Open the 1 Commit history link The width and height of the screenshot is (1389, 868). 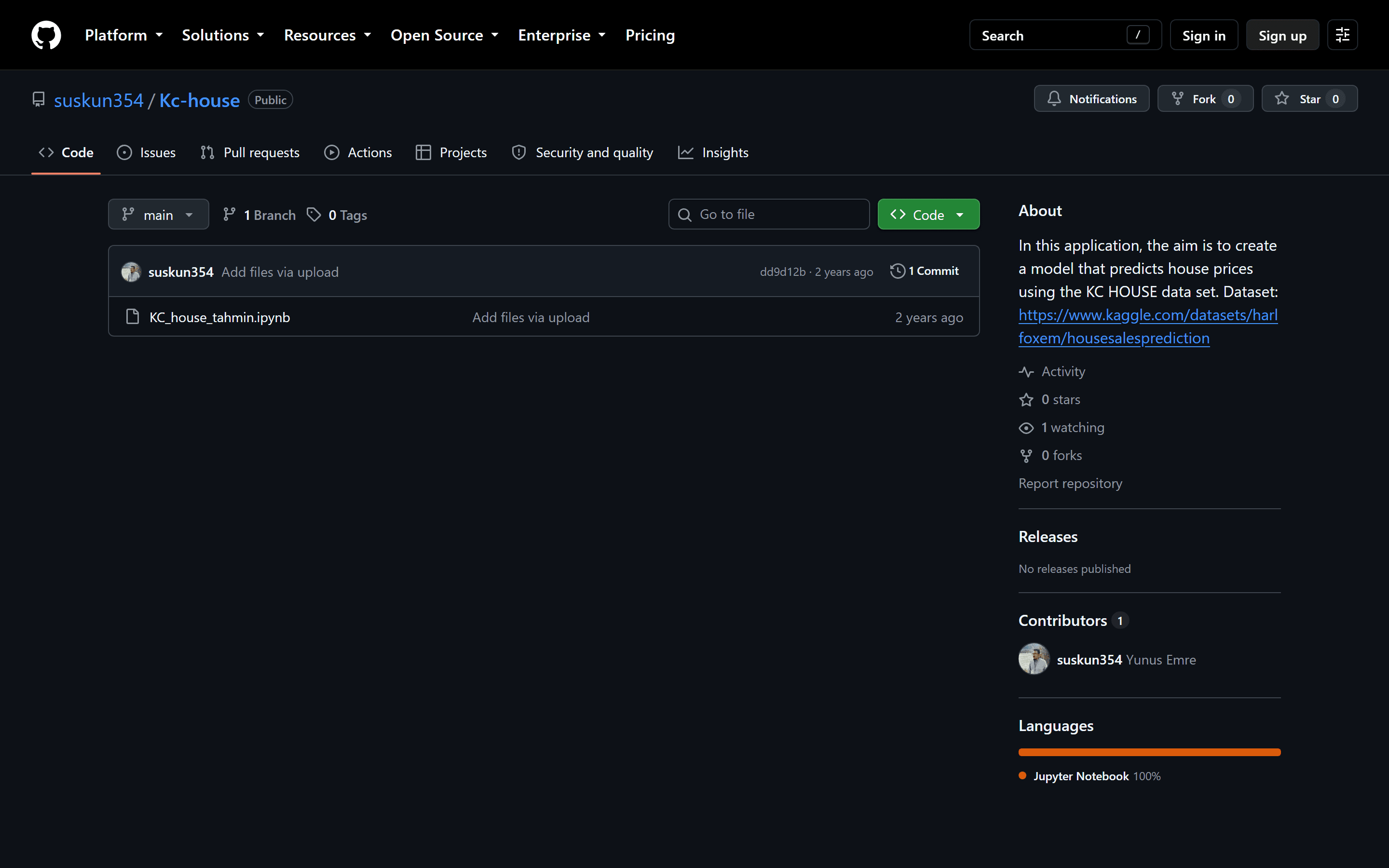(x=925, y=271)
